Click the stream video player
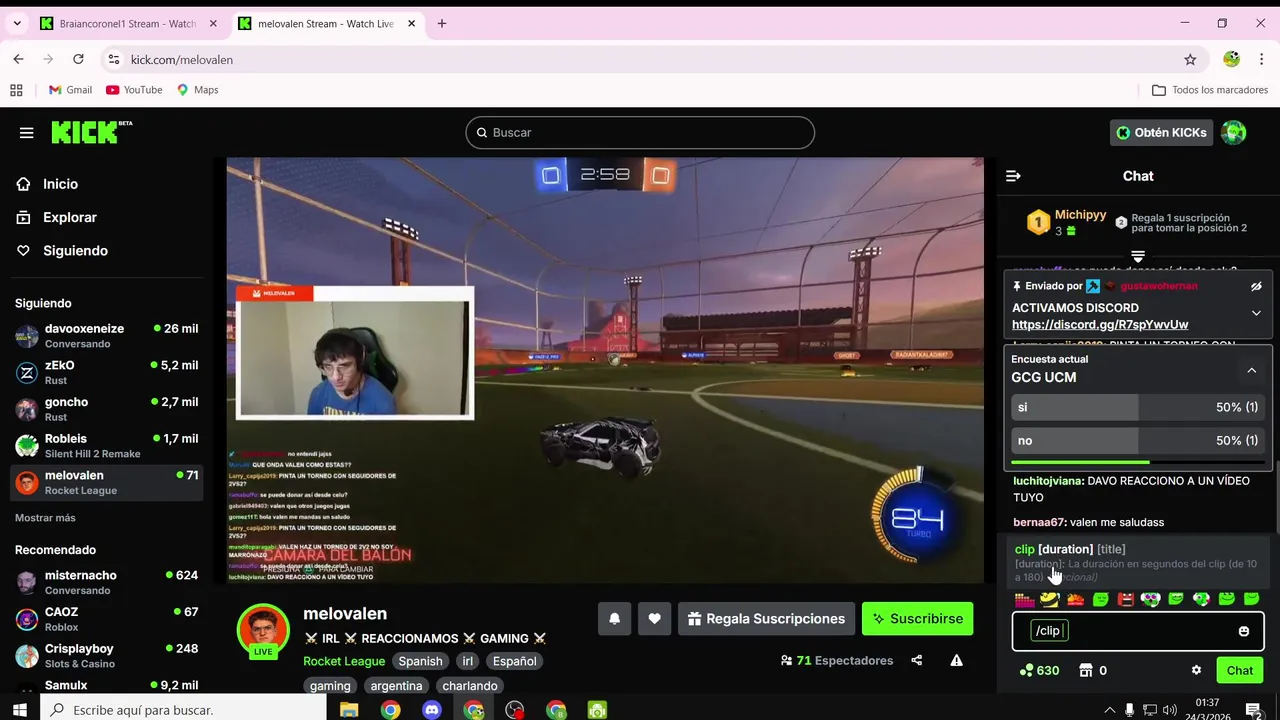 (605, 370)
